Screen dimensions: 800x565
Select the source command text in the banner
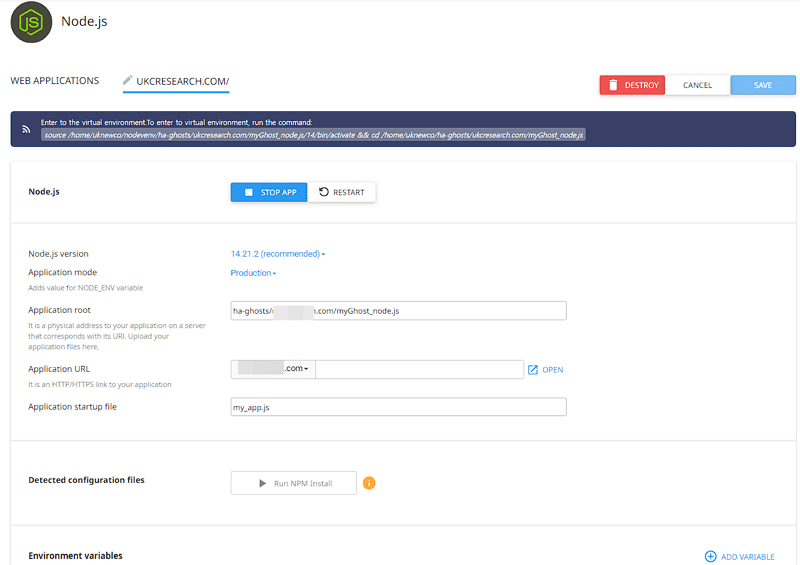pyautogui.click(x=313, y=135)
